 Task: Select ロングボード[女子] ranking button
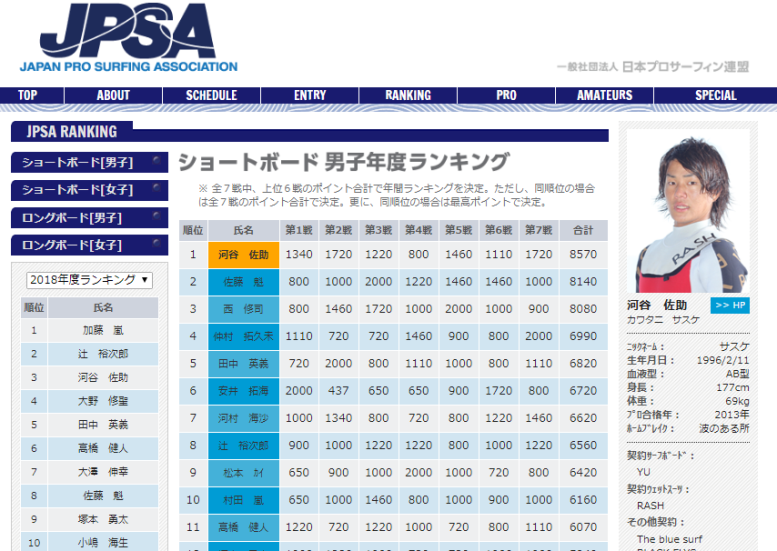[x=89, y=244]
